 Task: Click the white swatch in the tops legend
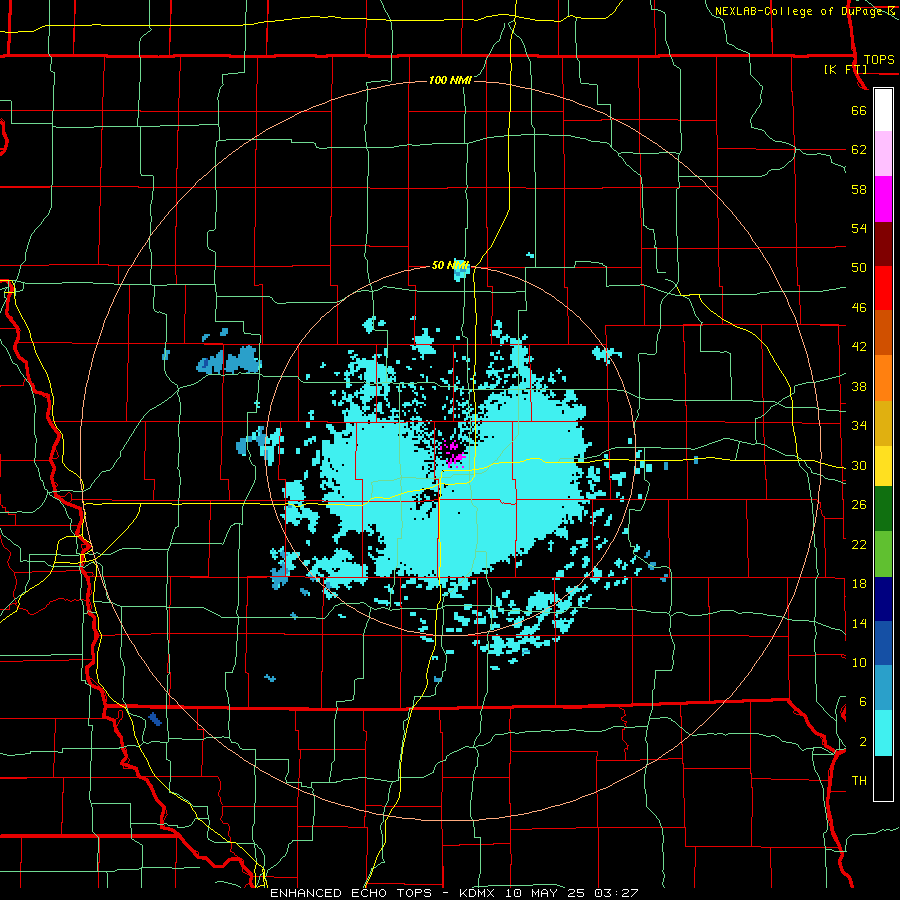click(883, 110)
